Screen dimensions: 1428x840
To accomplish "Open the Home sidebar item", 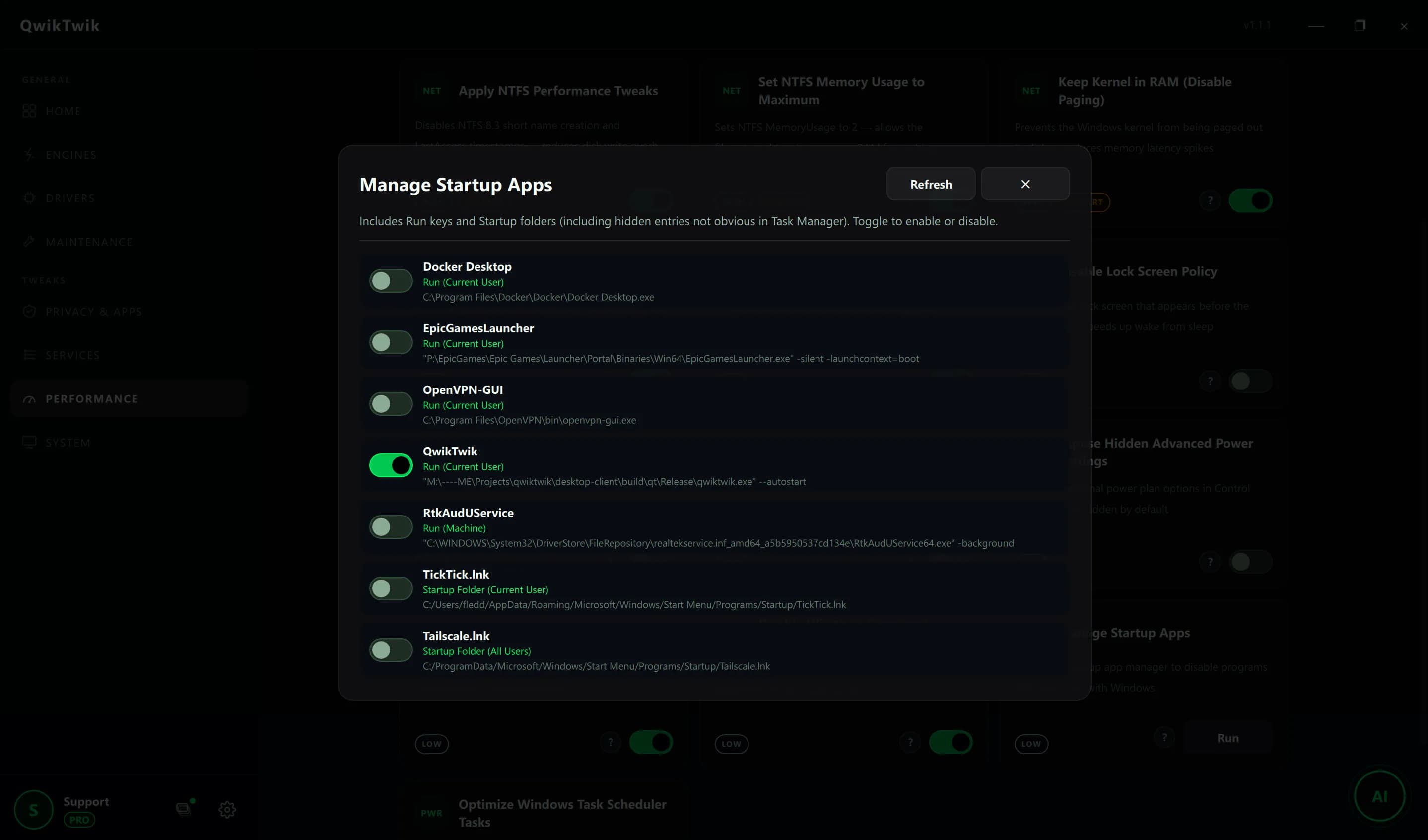I will pyautogui.click(x=129, y=111).
